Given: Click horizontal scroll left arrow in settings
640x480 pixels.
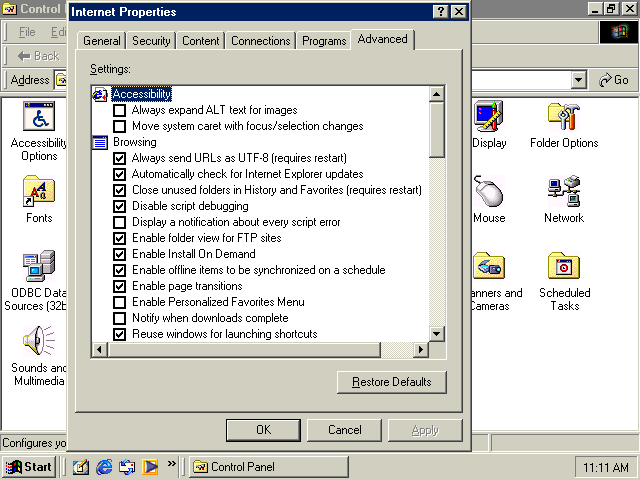Looking at the screenshot, I should (x=99, y=350).
